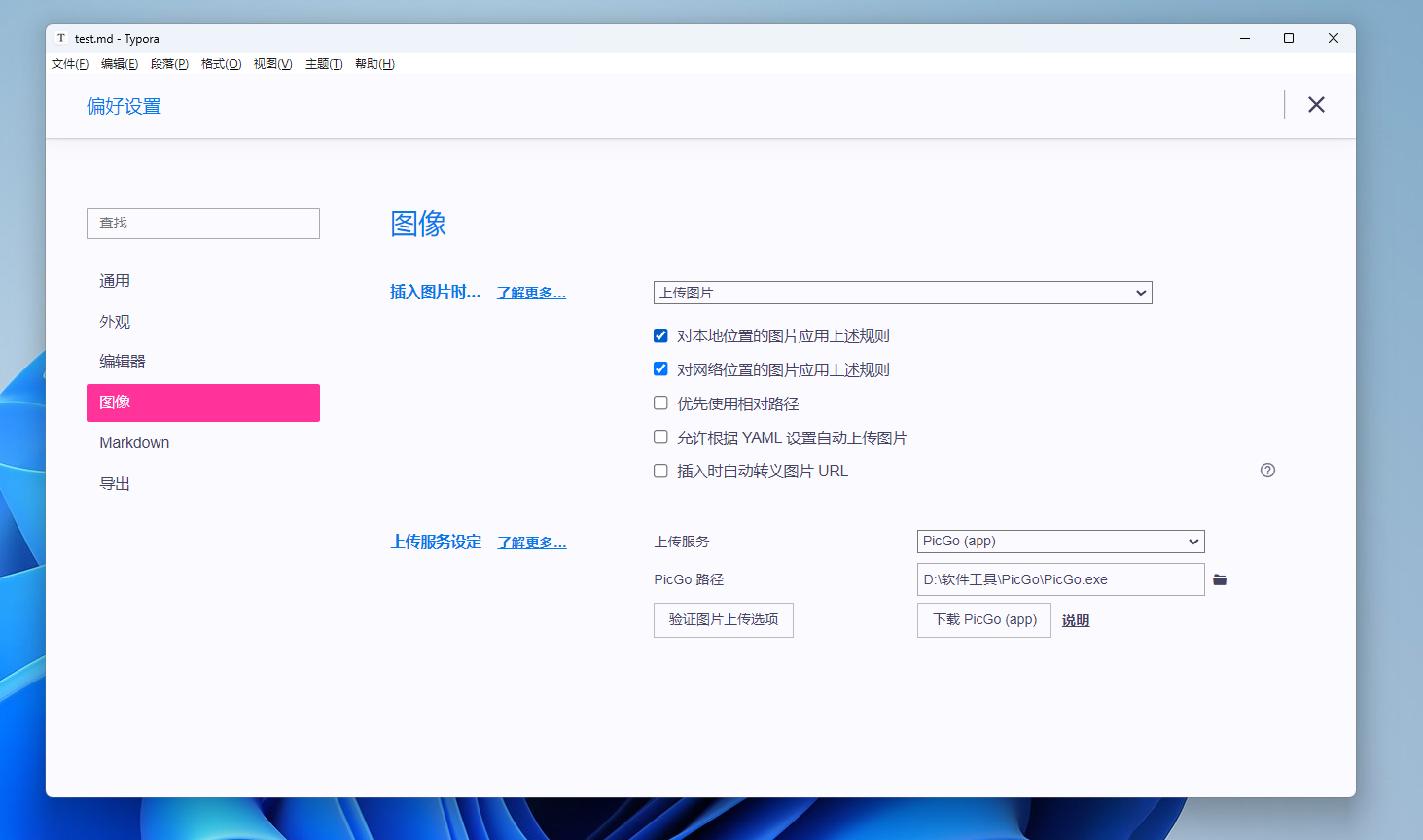Image resolution: width=1423 pixels, height=840 pixels.
Task: Click the folder icon to browse PicGo path
Action: 1220,580
